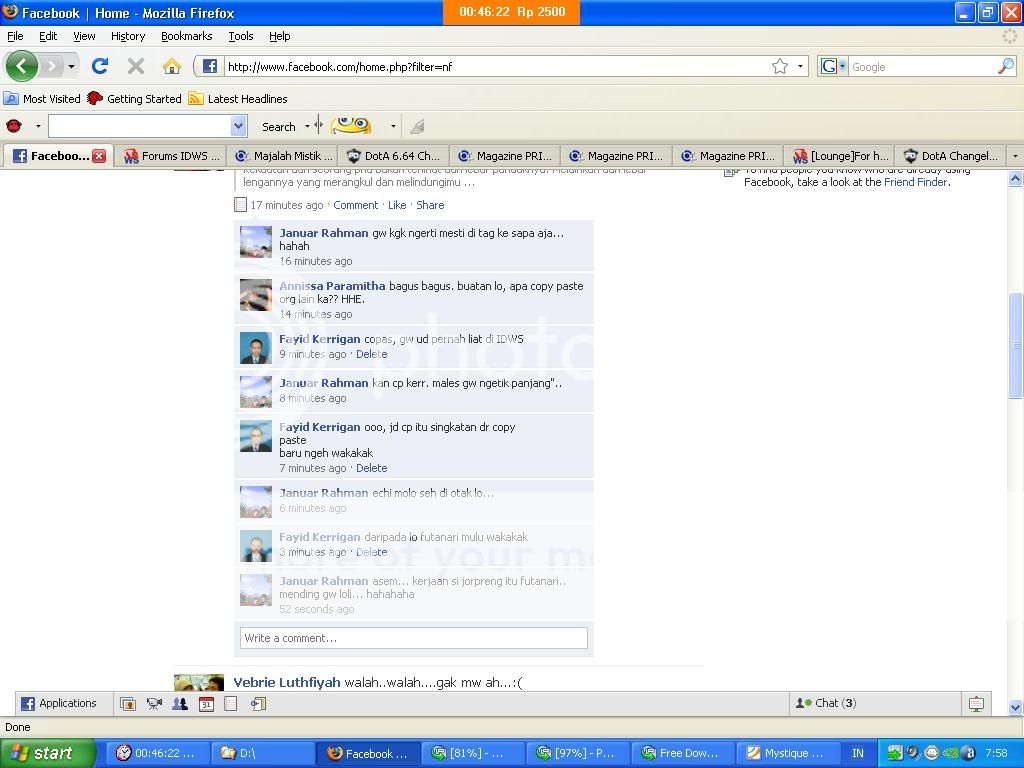1024x768 pixels.
Task: Open the Most Visited bookmarks dropdown
Action: point(42,99)
